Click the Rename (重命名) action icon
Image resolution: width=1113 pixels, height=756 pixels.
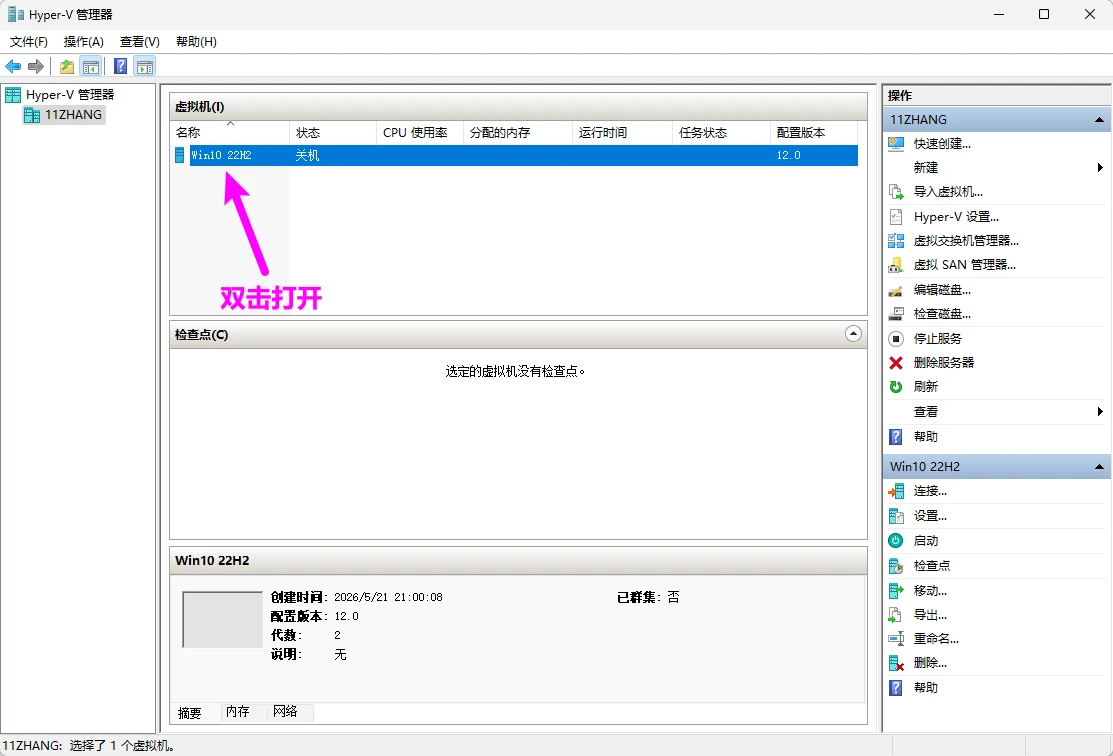(x=896, y=639)
